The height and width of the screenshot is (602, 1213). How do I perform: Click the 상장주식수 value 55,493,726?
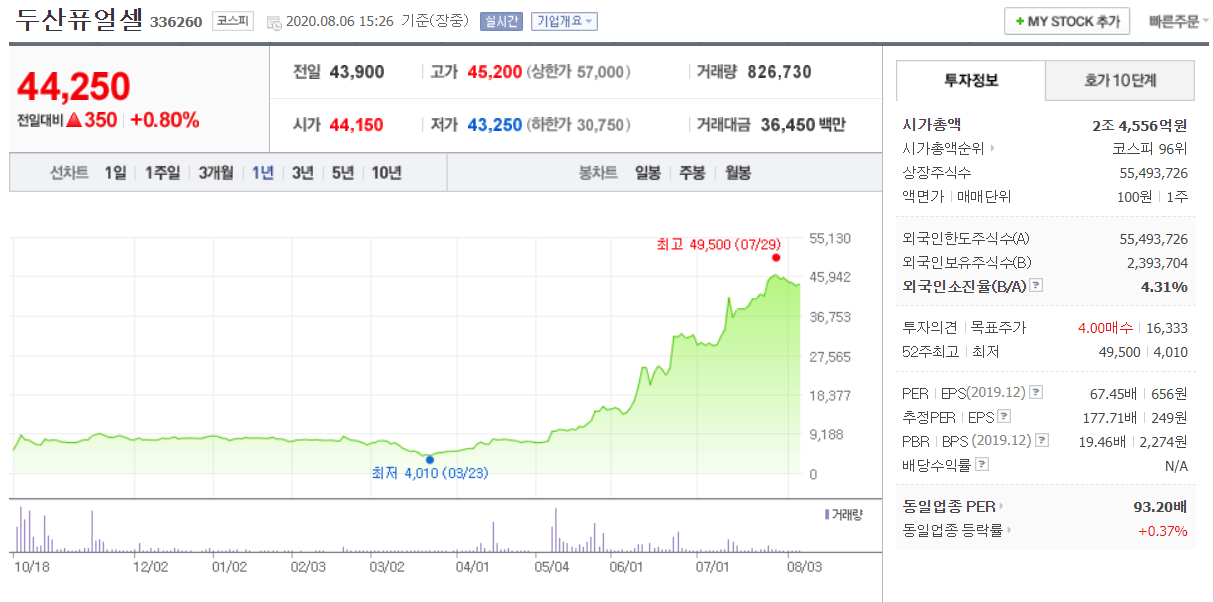click(1153, 173)
